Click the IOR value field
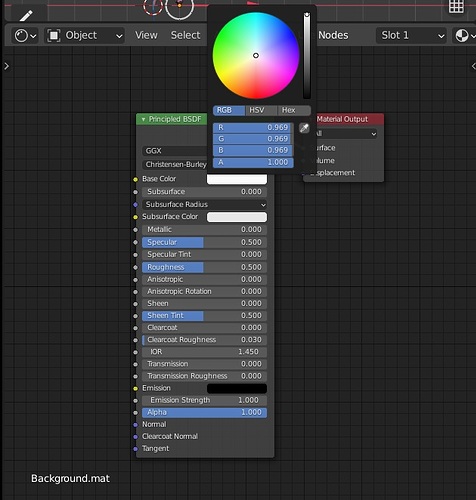This screenshot has height=500, width=476. tap(204, 352)
